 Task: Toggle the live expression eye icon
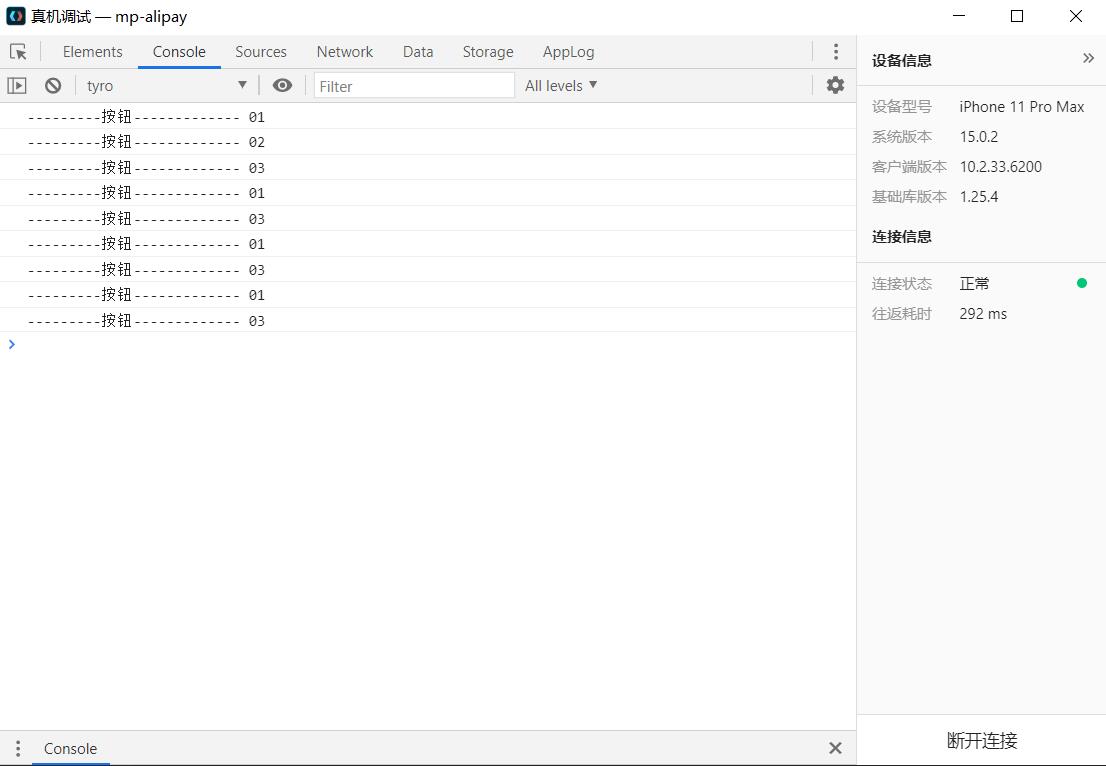point(282,86)
